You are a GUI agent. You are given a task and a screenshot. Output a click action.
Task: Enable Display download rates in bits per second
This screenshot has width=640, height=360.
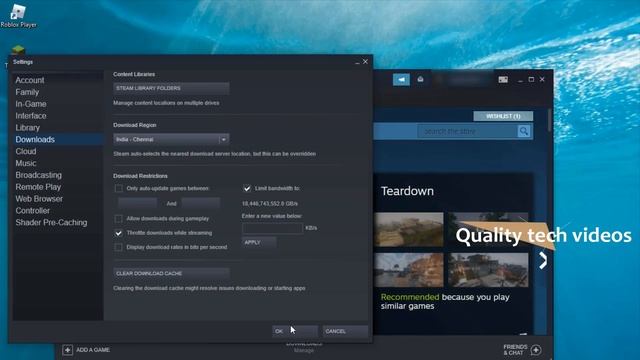[118, 247]
